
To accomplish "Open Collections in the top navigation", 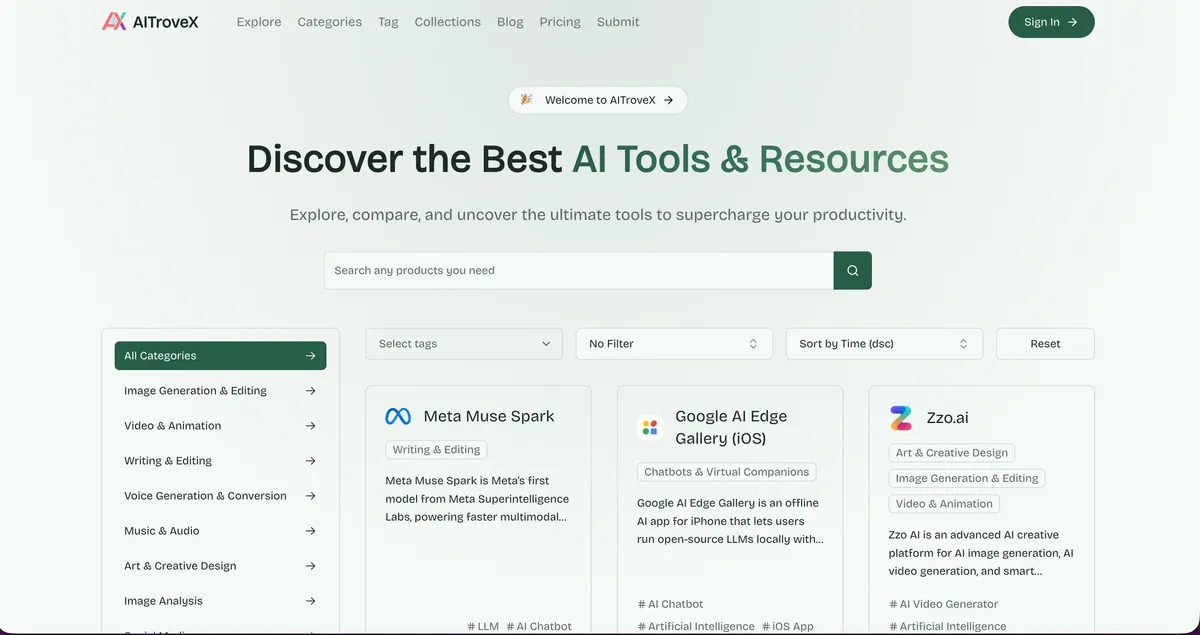I will pos(447,22).
